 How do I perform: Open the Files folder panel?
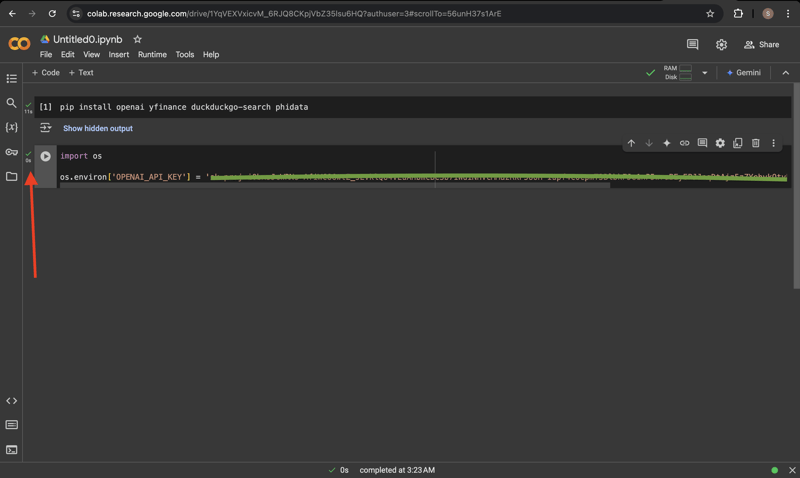click(x=12, y=177)
